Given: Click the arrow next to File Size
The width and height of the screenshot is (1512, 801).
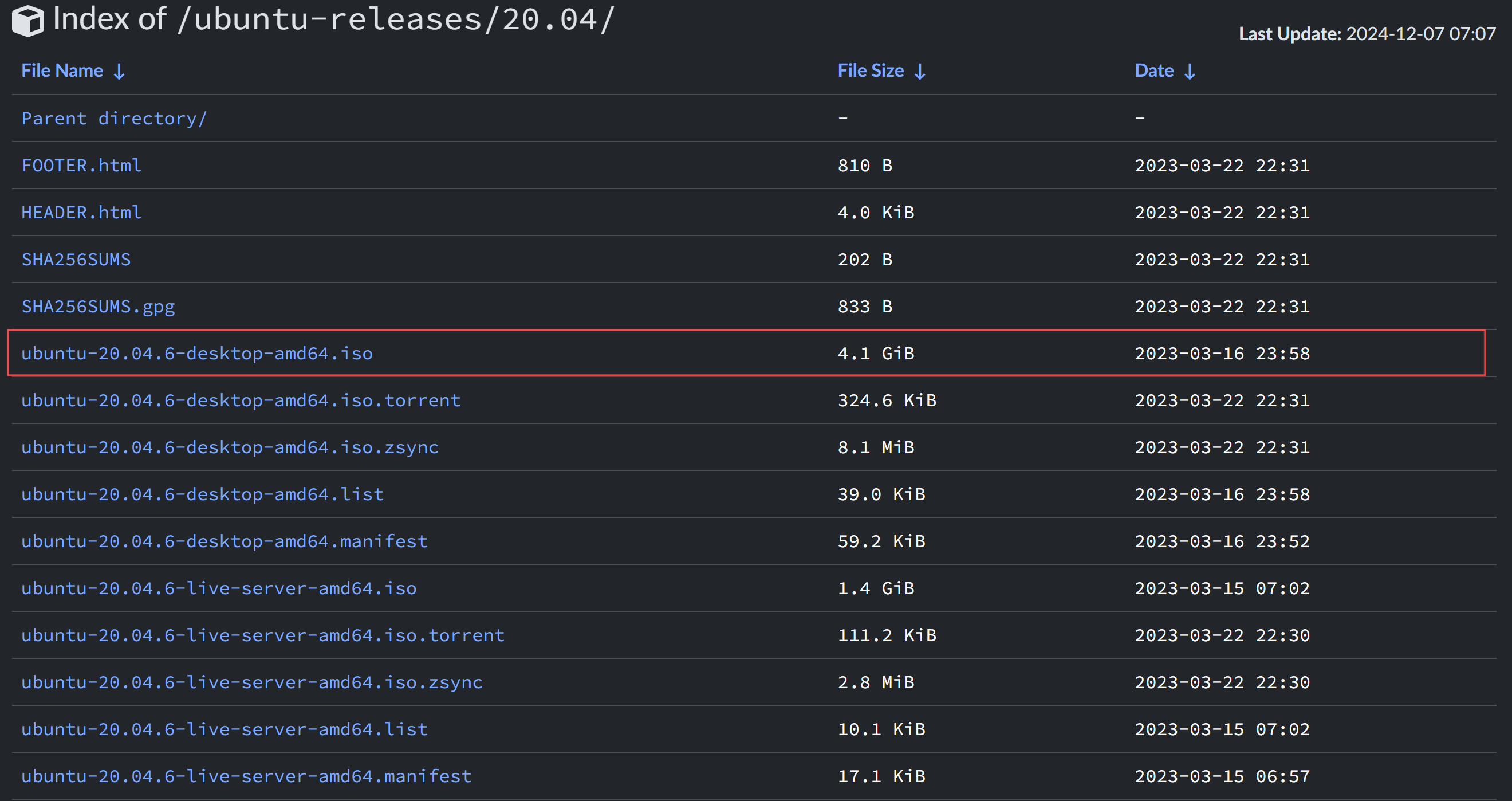Looking at the screenshot, I should (920, 72).
